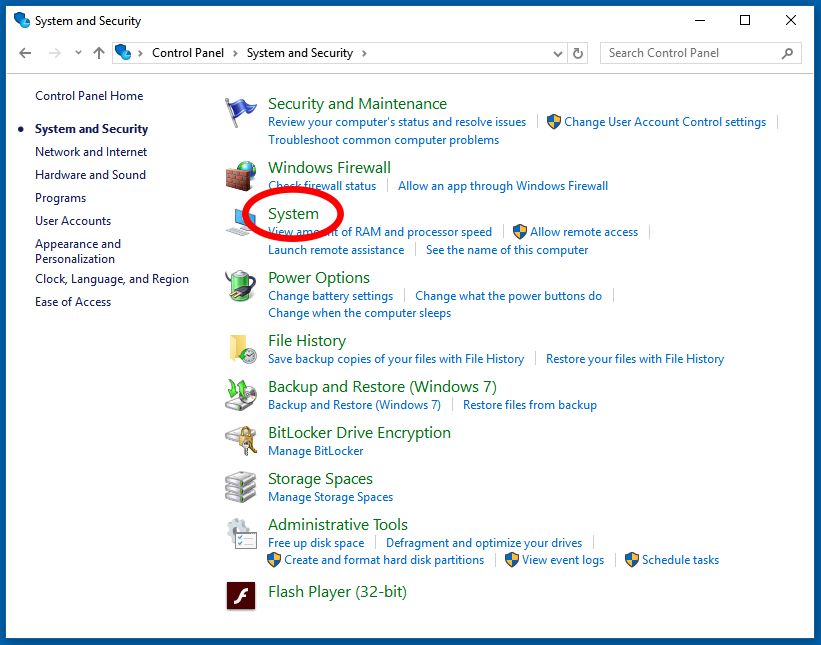The image size is (821, 645).
Task: Create and format hard disk partitions
Action: coord(384,560)
